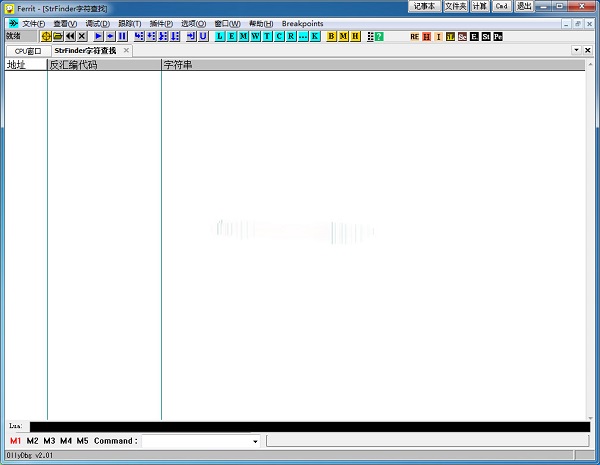Click the Restart program rewind icon
600x465 pixels.
[x=70, y=36]
